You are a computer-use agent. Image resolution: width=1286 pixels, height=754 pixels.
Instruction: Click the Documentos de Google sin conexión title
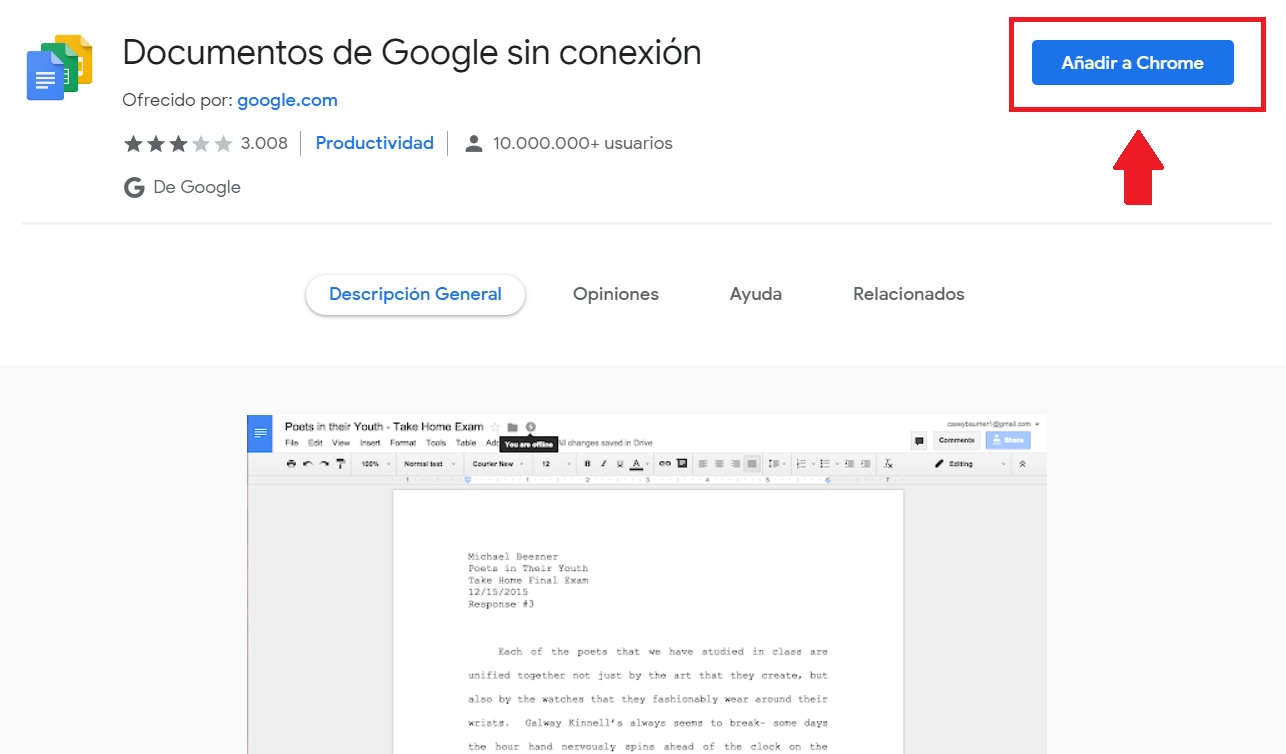point(412,52)
